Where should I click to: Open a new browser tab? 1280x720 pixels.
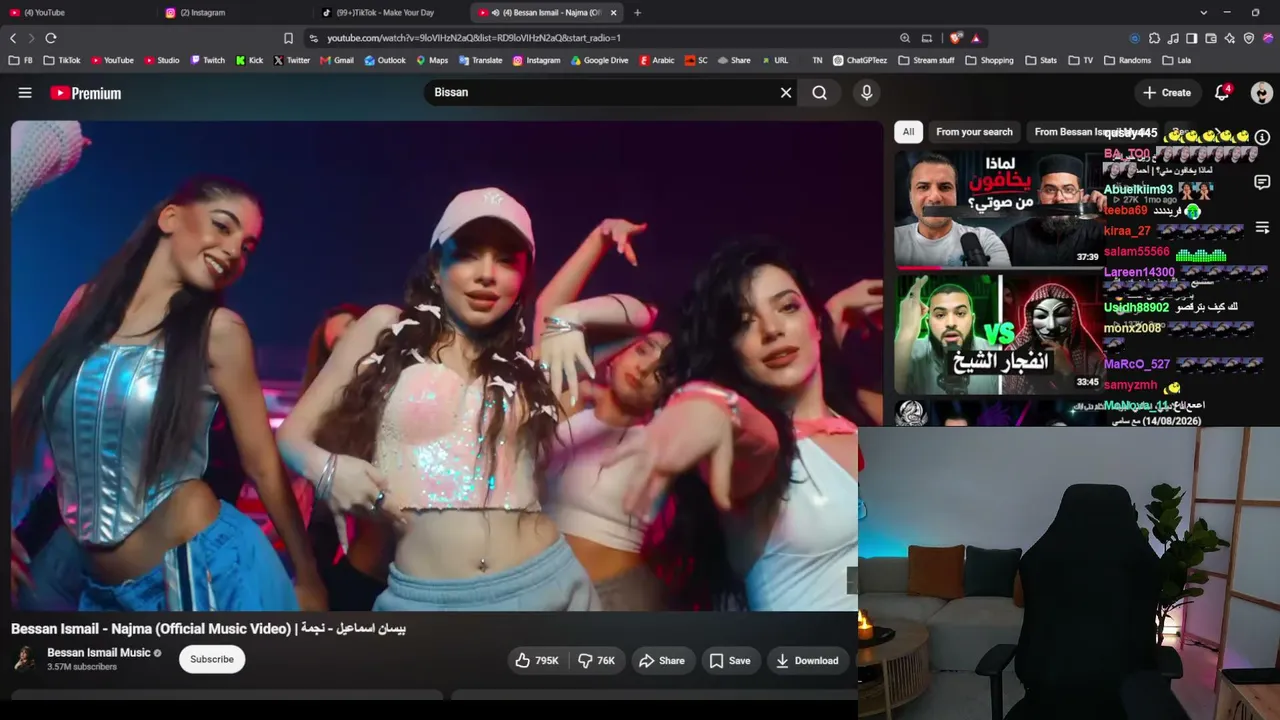click(638, 13)
